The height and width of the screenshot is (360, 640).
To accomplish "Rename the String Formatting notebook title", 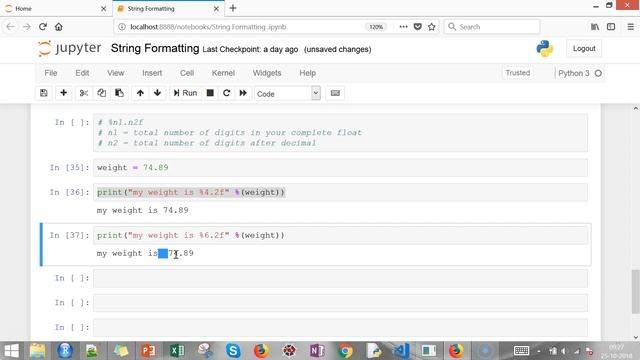I will [155, 48].
